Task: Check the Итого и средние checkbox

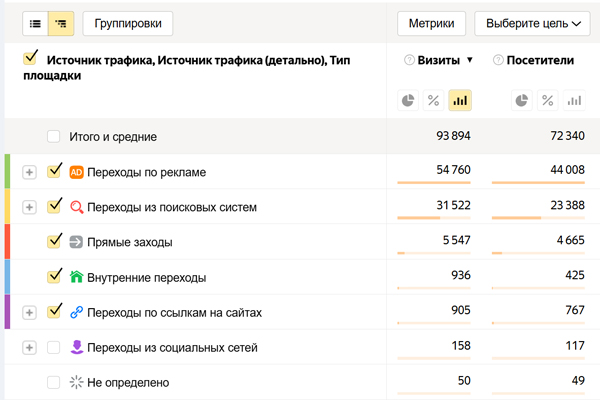Action: pos(53,136)
